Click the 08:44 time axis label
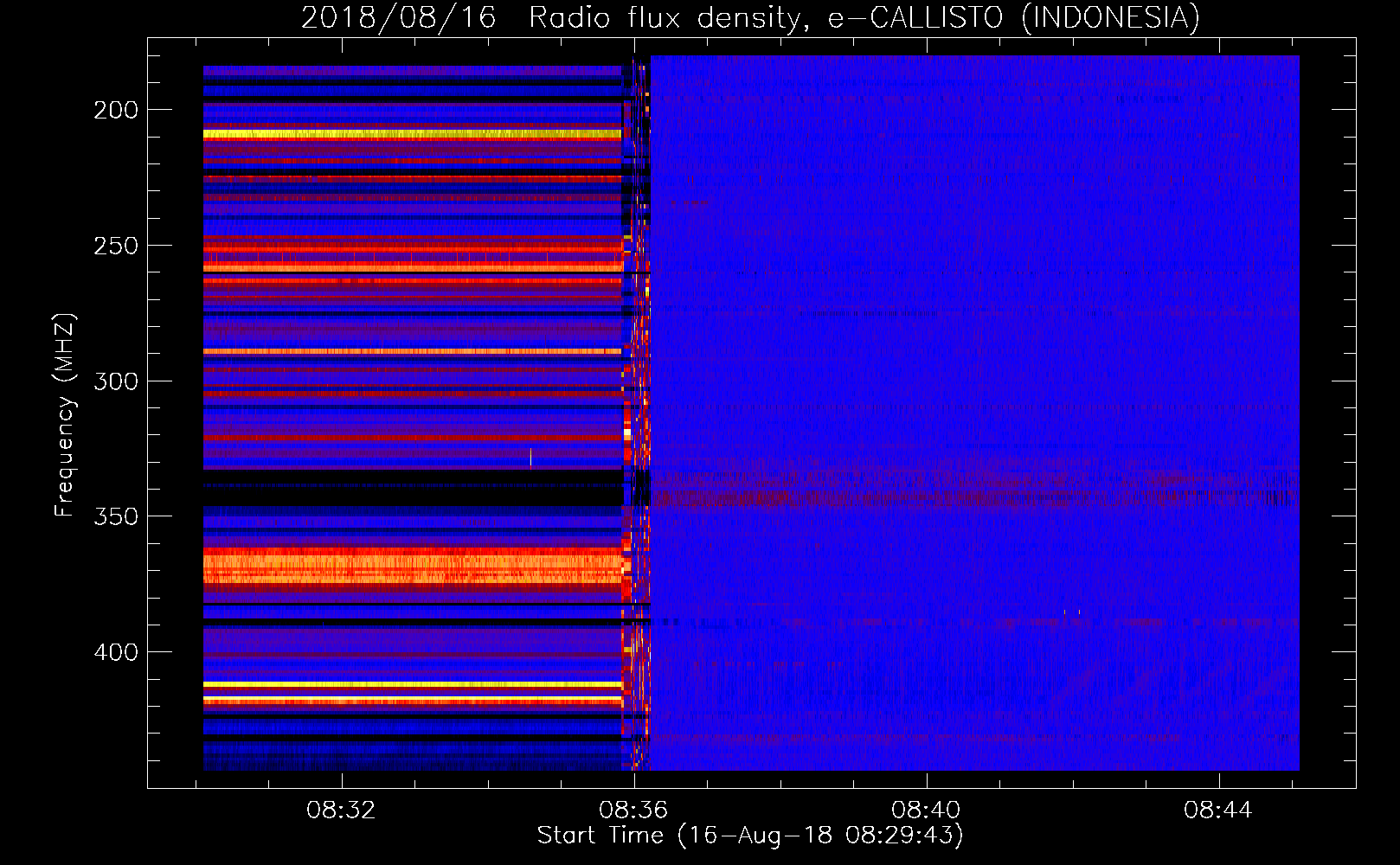Viewport: 1400px width, 865px height. [x=1218, y=811]
